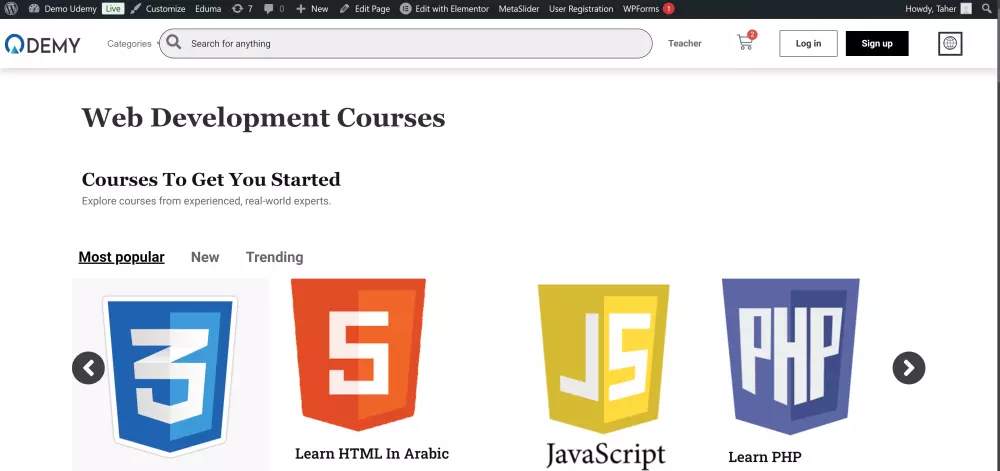Click the Log in button
Viewport: 1000px width, 471px height.
(x=808, y=43)
